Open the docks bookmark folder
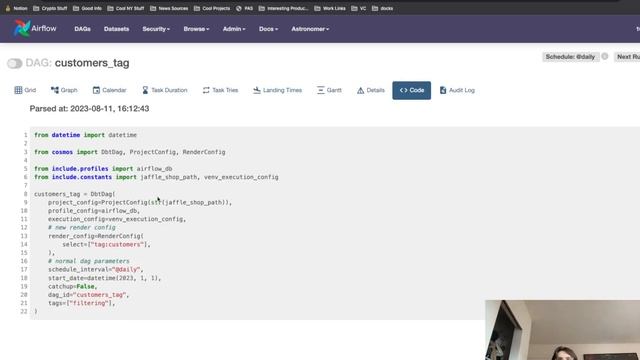Screen dimensions: 640x360 pyautogui.click(x=382, y=8)
